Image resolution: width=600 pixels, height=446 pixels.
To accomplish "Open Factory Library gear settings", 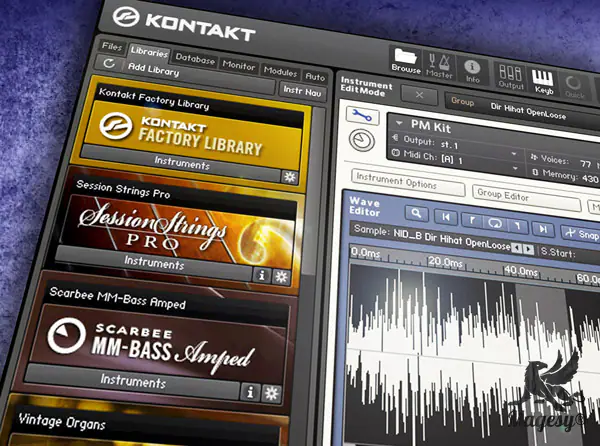I will pos(290,177).
